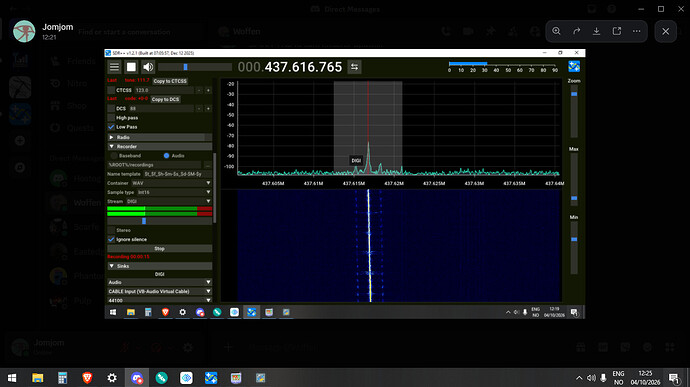Viewport: 690px width, 387px height.
Task: Open the CABLE Input device dropdown
Action: [x=159, y=291]
